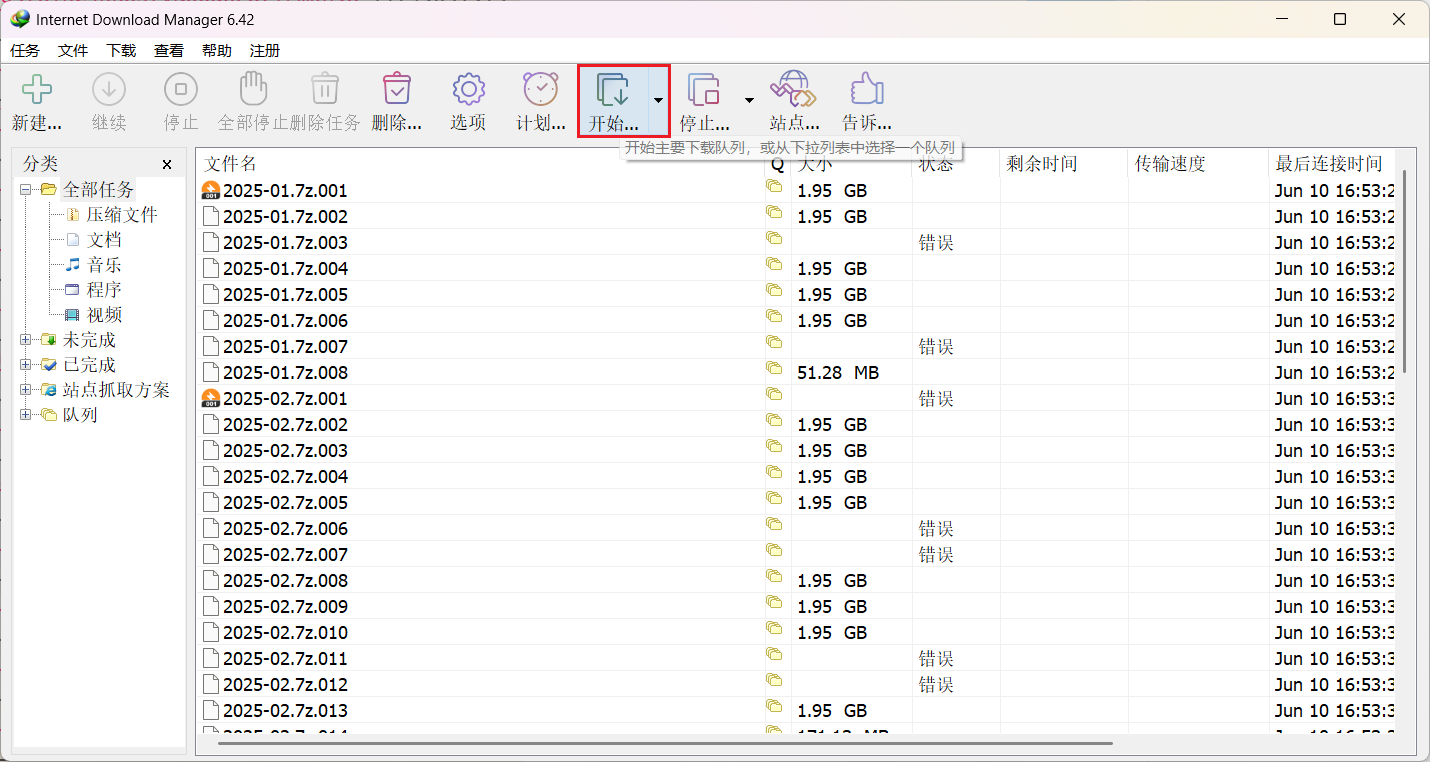Screen dimensions: 1430x762
Task: Click the 删除任务 trash can icon
Action: [325, 89]
